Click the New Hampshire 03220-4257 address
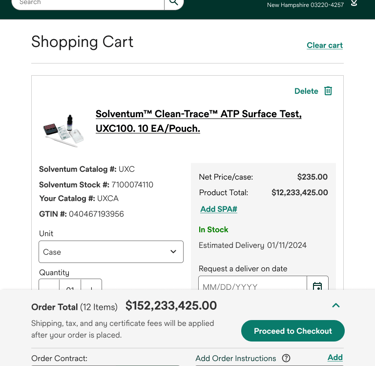The height and width of the screenshot is (366, 375). tap(305, 5)
